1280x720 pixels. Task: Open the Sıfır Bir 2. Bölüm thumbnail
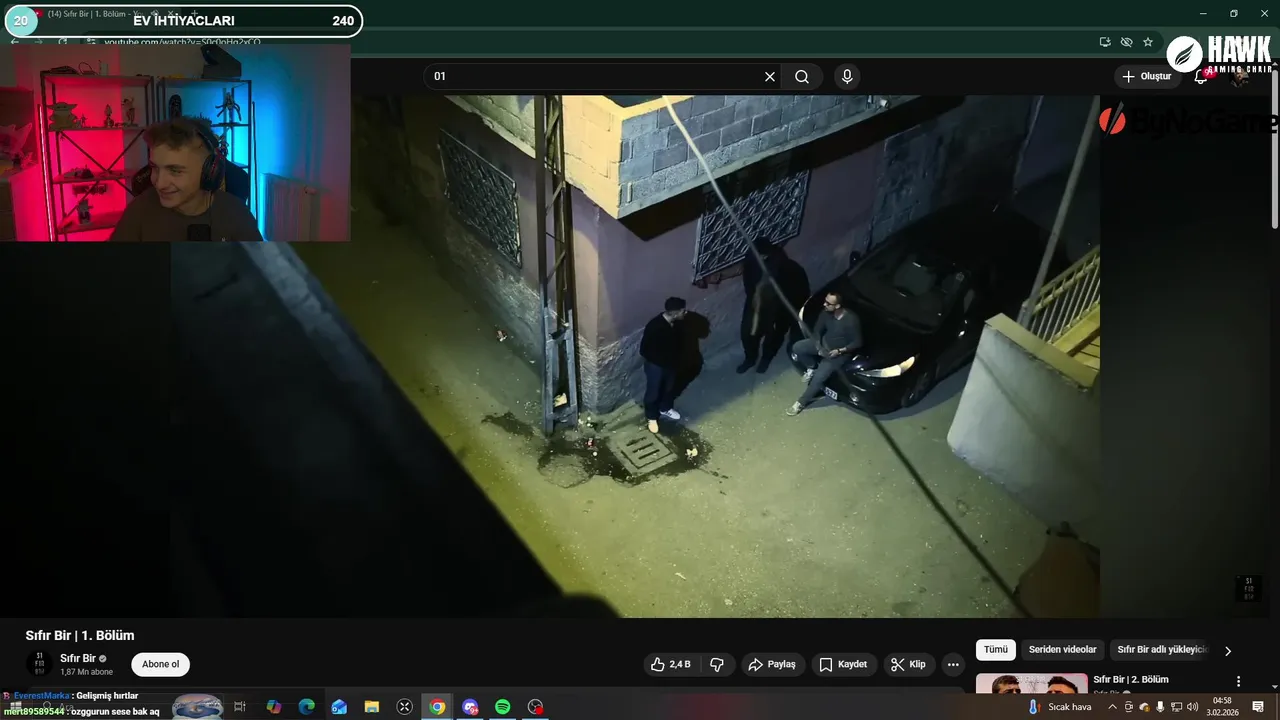pyautogui.click(x=1032, y=684)
